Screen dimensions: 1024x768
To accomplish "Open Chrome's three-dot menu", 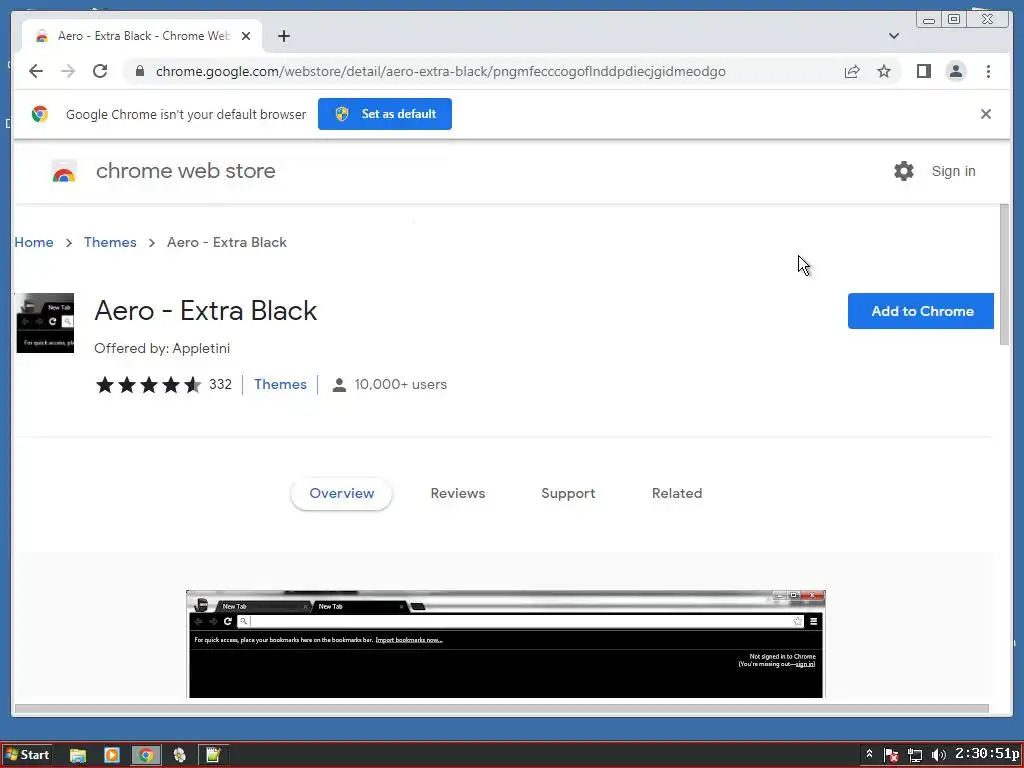I will tap(988, 71).
